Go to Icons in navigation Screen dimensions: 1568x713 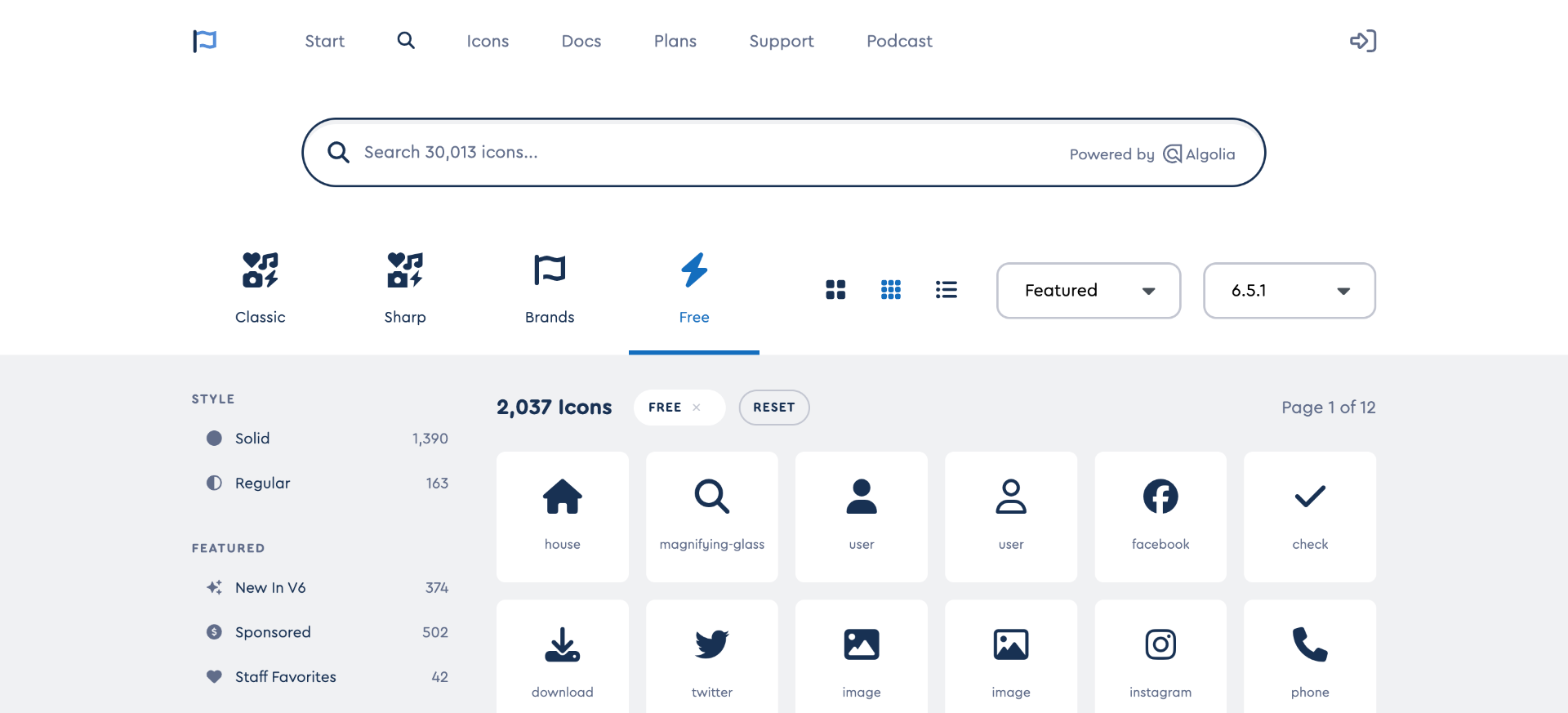tap(488, 41)
